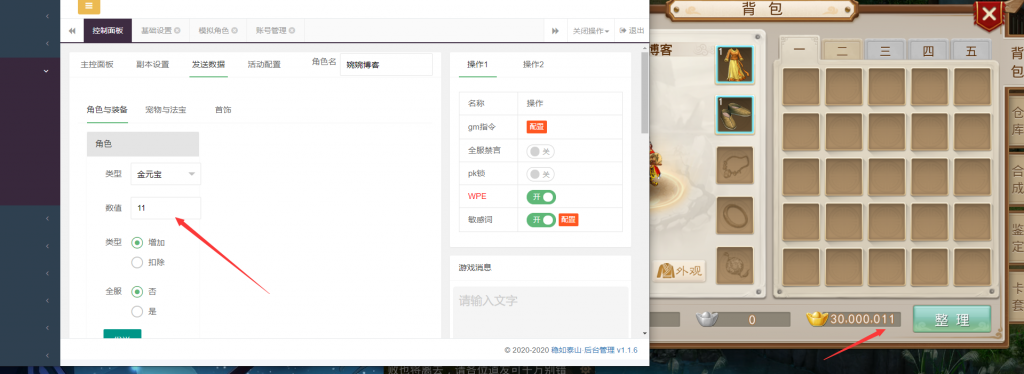Switch to backpack page 四
Viewport: 1024px width, 374px height.
coord(928,50)
